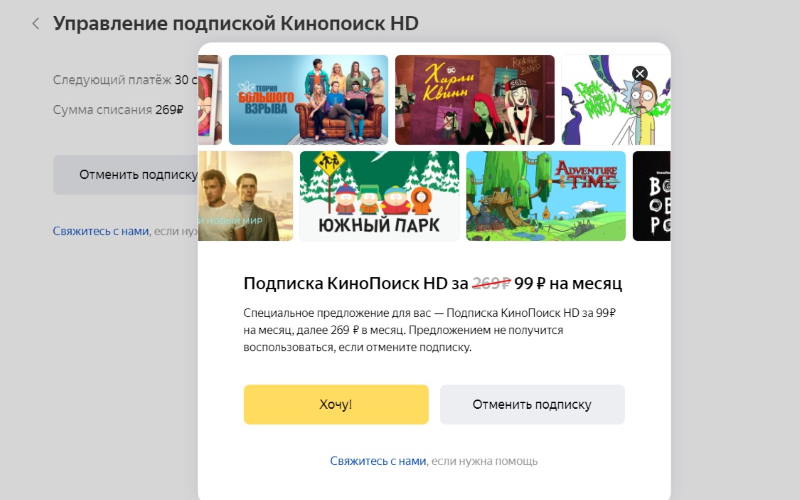The height and width of the screenshot is (500, 800).
Task: Click the popup heading with 99 ₽ price
Action: pyautogui.click(x=433, y=283)
